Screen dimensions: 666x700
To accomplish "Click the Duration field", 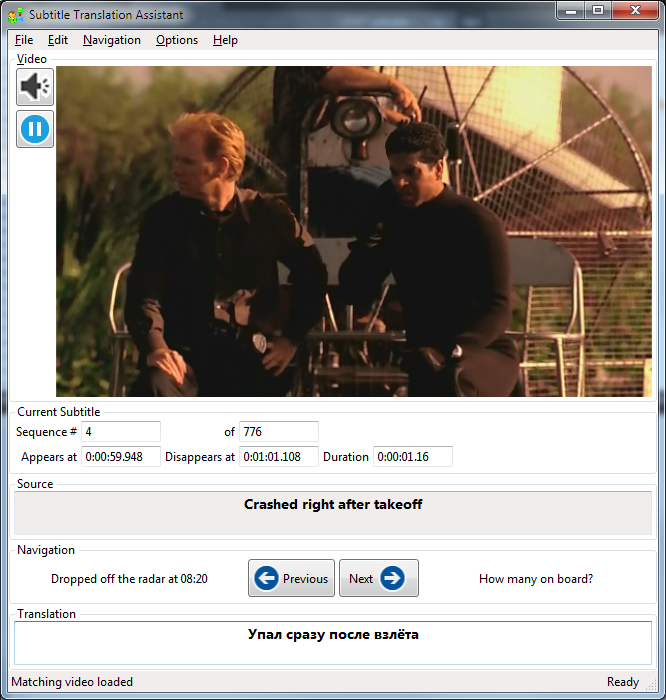I will (412, 457).
